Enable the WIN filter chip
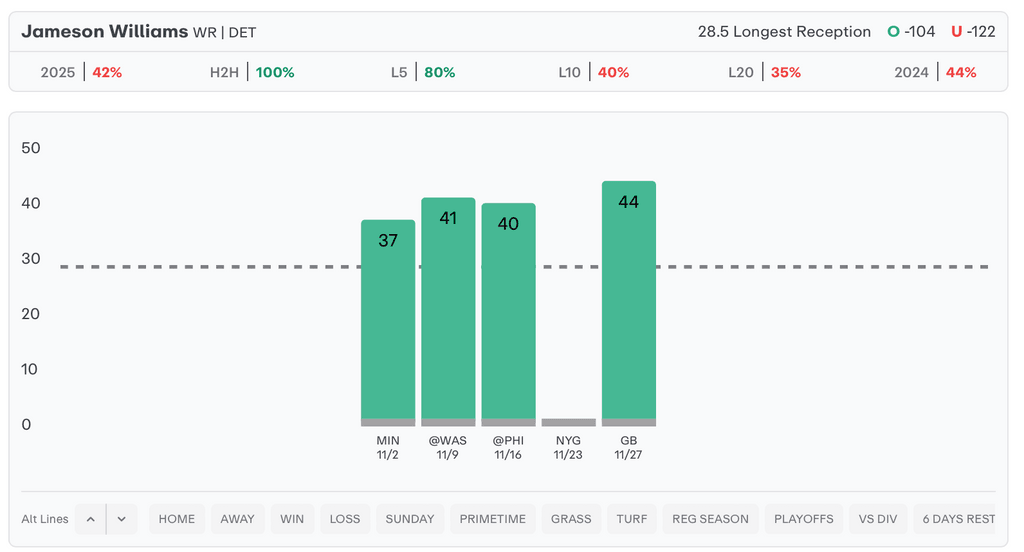 (292, 519)
